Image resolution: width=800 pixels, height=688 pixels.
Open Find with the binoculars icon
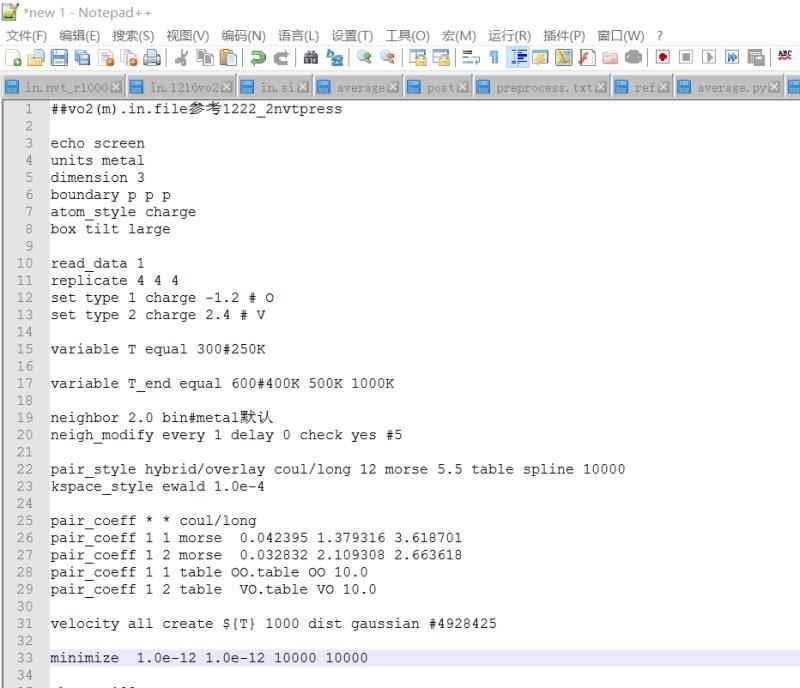(x=311, y=58)
